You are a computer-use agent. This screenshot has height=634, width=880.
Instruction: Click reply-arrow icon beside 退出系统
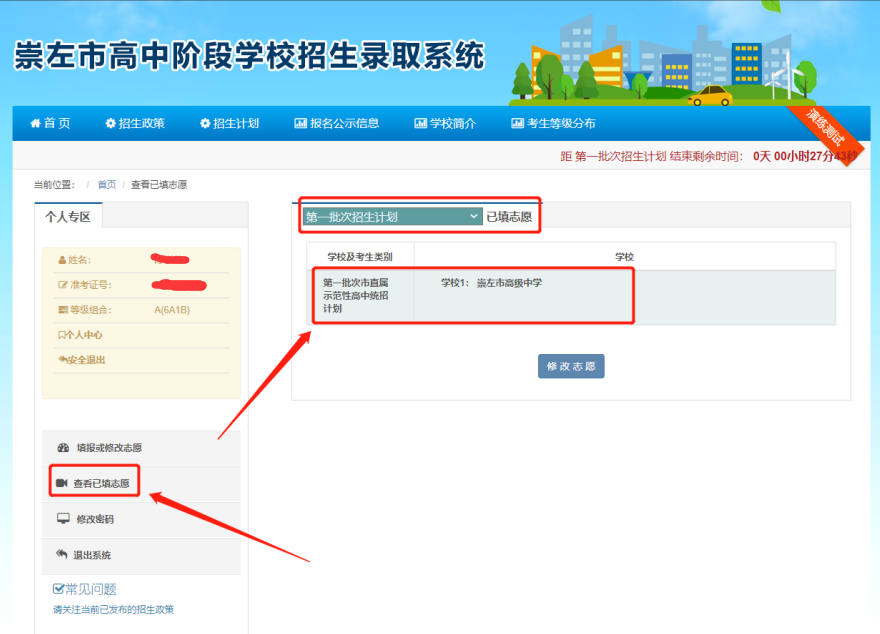click(62, 554)
